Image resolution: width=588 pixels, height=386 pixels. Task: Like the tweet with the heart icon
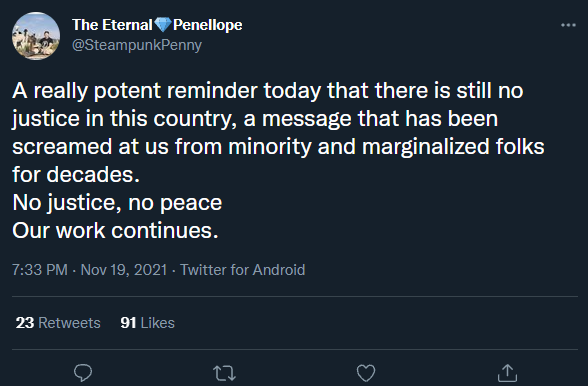(x=366, y=373)
